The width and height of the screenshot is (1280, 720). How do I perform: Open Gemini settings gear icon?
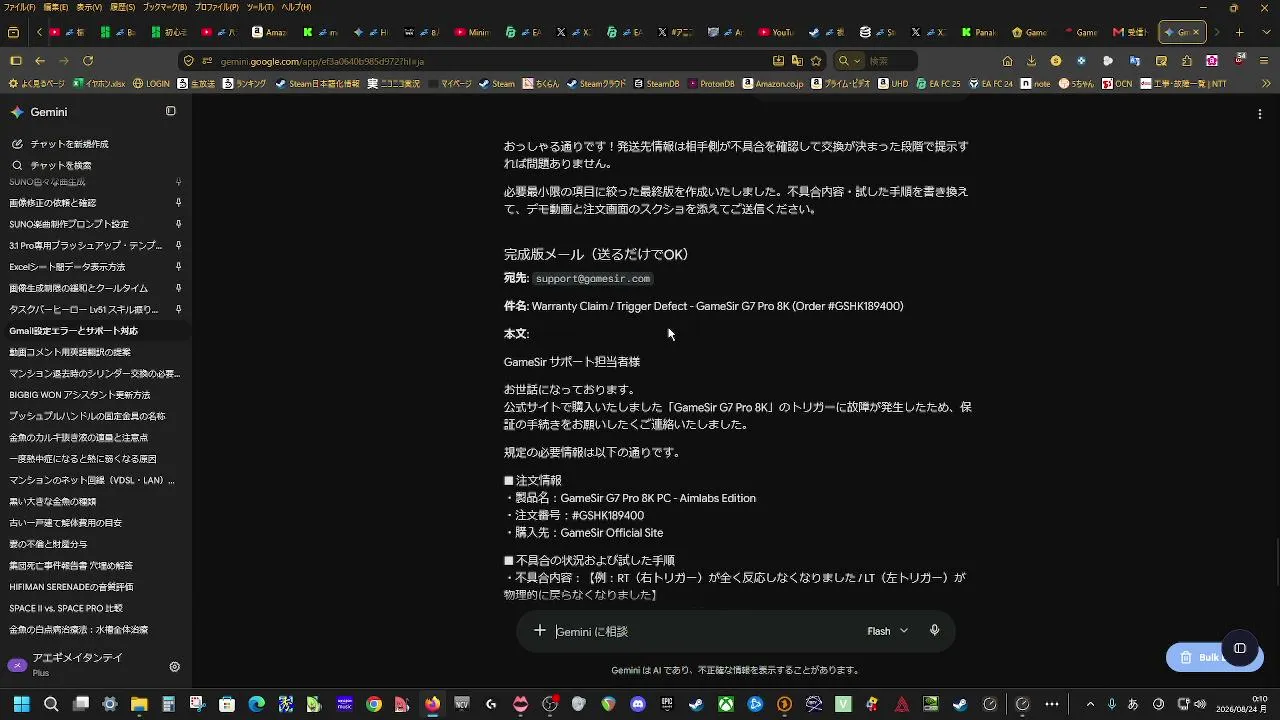pyautogui.click(x=174, y=666)
